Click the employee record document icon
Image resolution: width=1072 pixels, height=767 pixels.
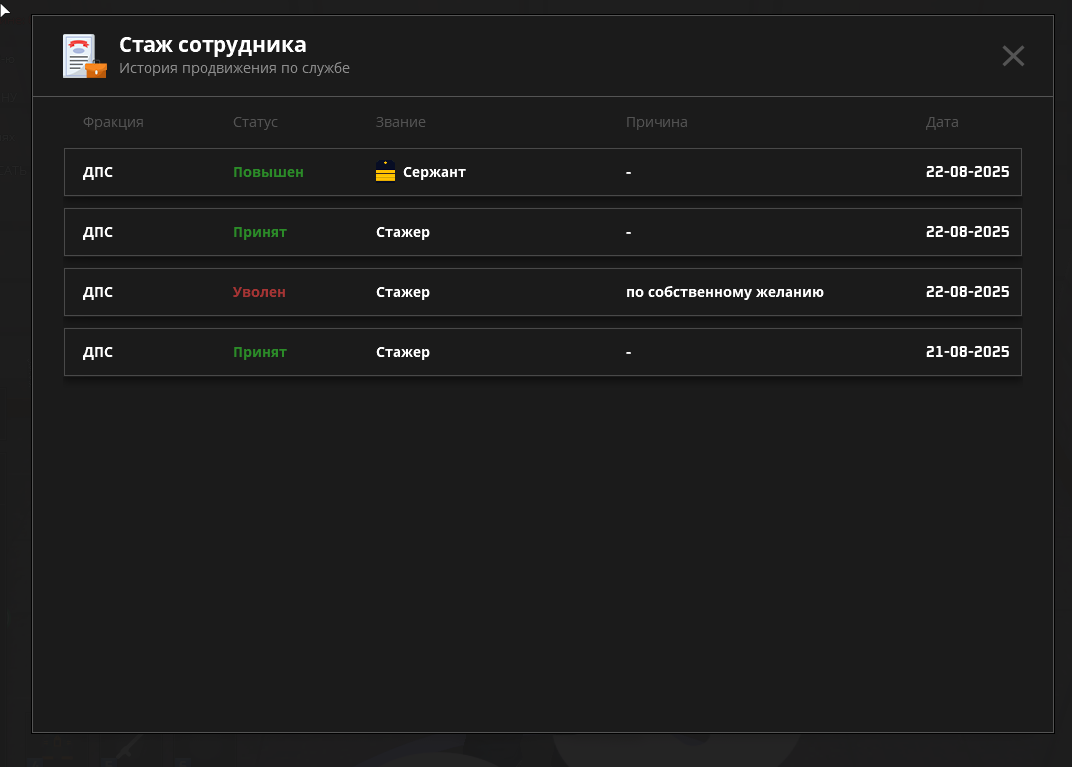point(85,56)
